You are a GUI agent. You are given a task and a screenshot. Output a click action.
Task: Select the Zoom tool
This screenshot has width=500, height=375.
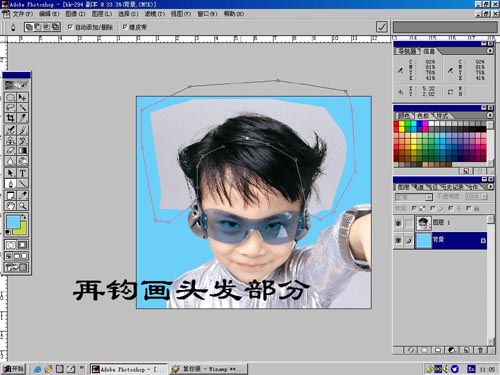[x=22, y=206]
